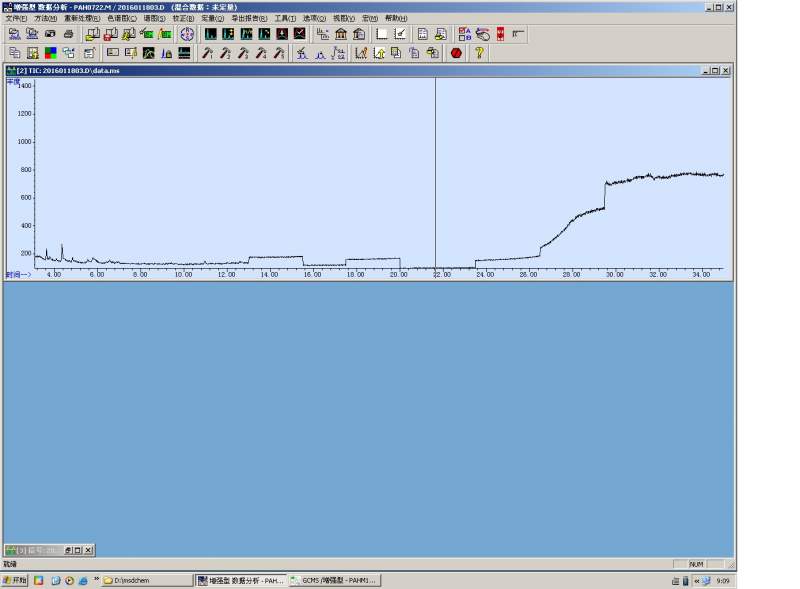Click the small blue double-peak icon
Viewport: 800px width, 589px height.
[320, 53]
